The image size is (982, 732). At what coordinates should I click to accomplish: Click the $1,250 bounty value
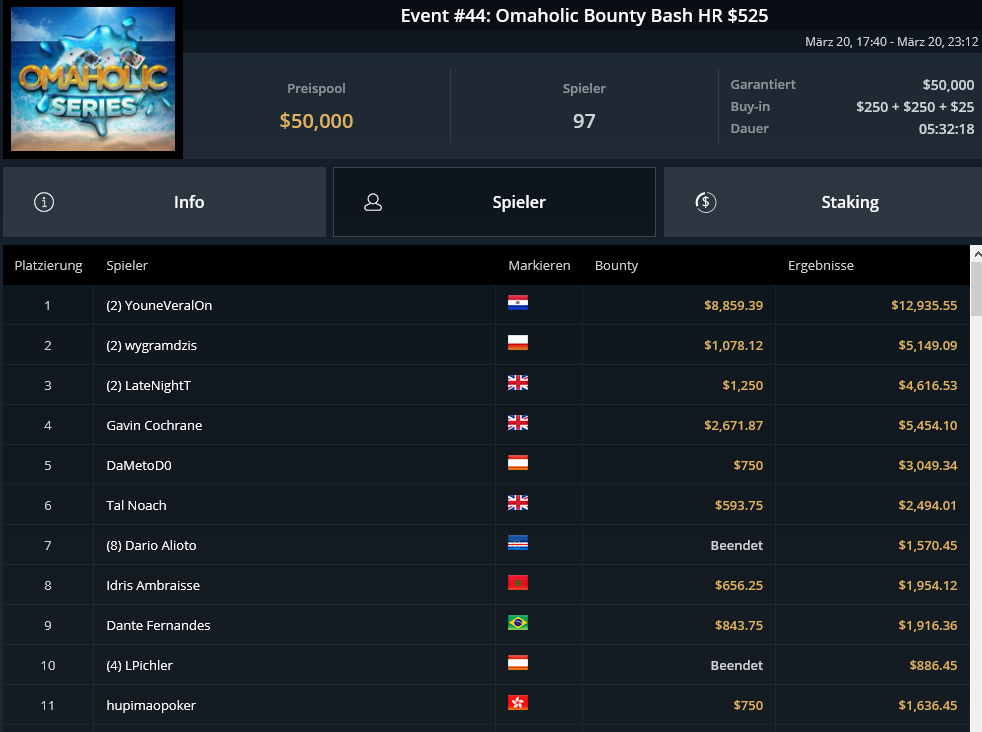[x=743, y=386]
